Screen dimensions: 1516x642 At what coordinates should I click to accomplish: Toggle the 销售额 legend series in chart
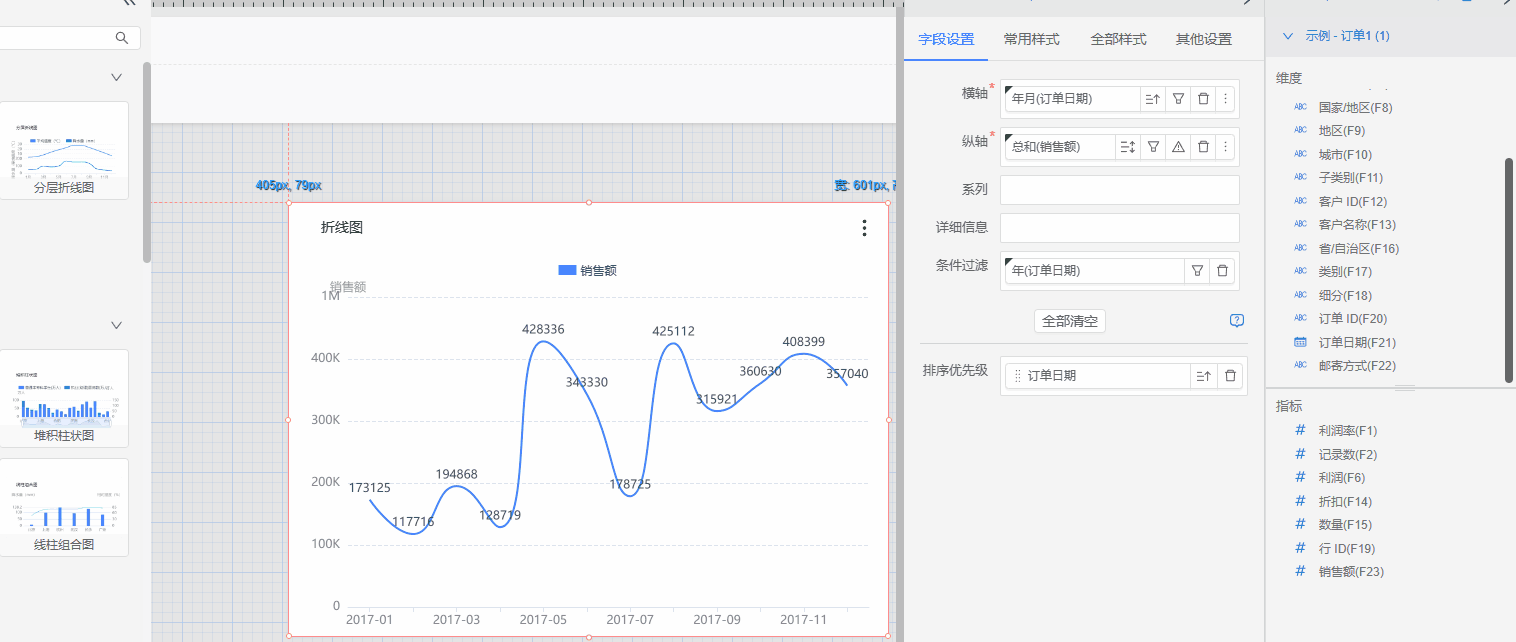pos(587,270)
